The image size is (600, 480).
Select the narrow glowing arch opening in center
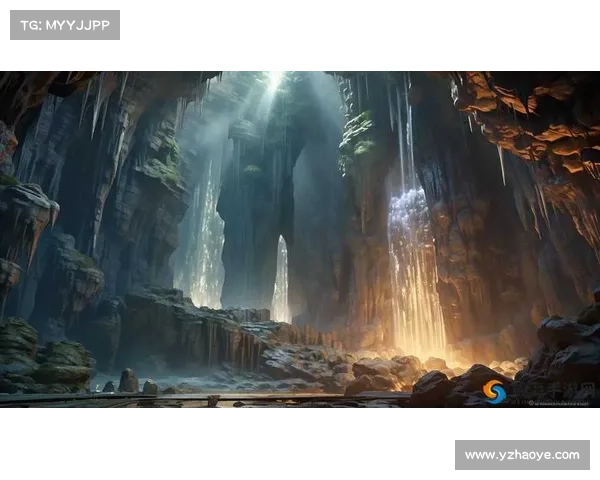click(x=281, y=280)
